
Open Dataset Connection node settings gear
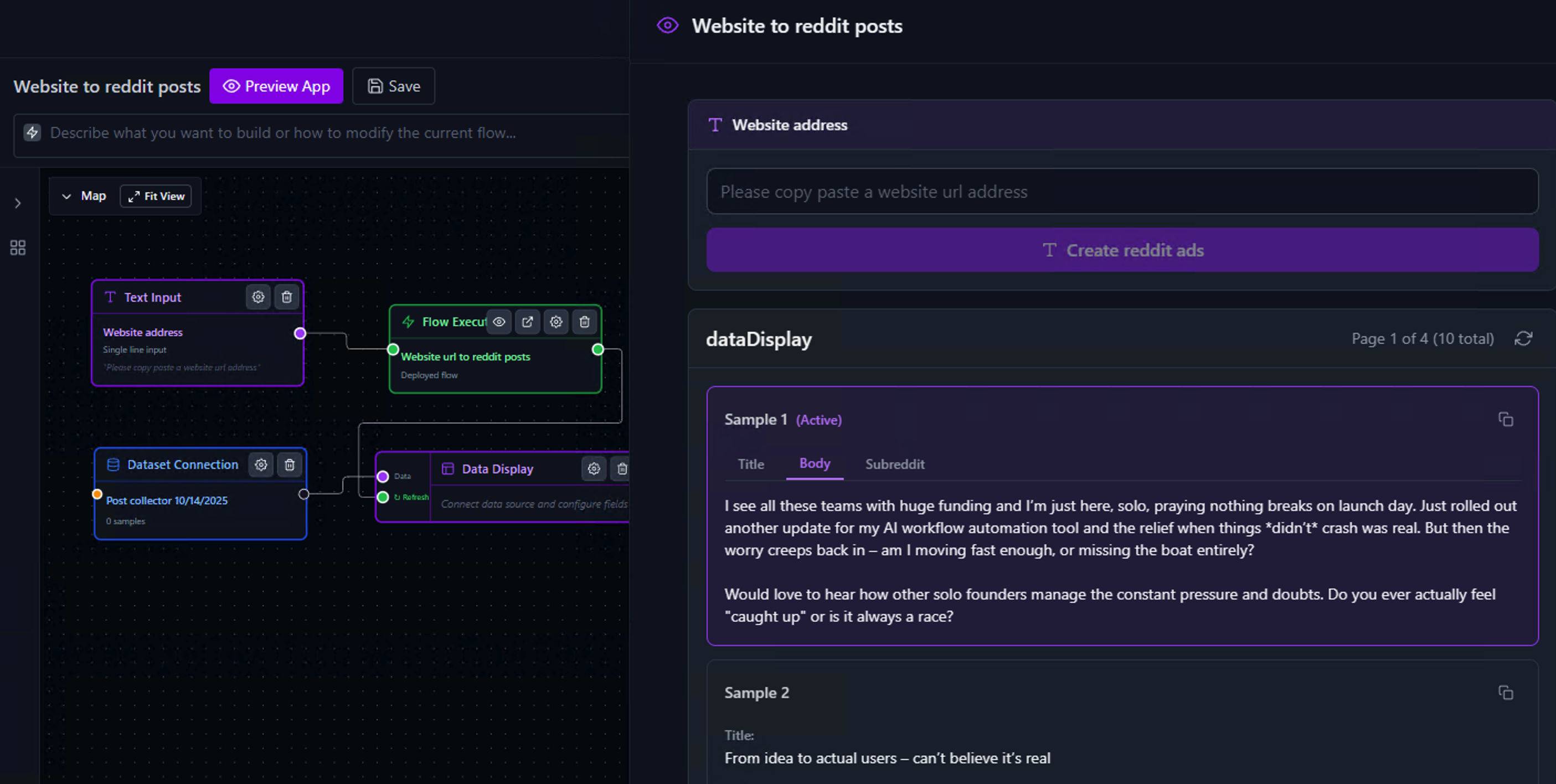[261, 465]
